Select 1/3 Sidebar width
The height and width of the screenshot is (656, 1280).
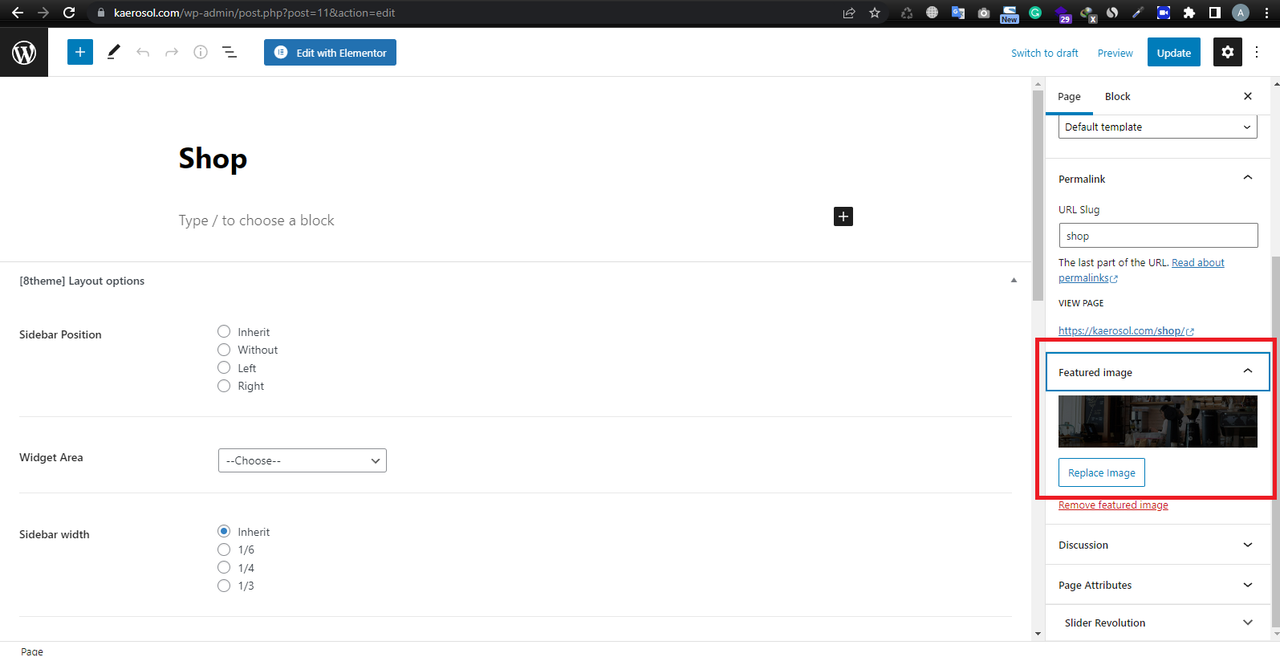pyautogui.click(x=224, y=586)
